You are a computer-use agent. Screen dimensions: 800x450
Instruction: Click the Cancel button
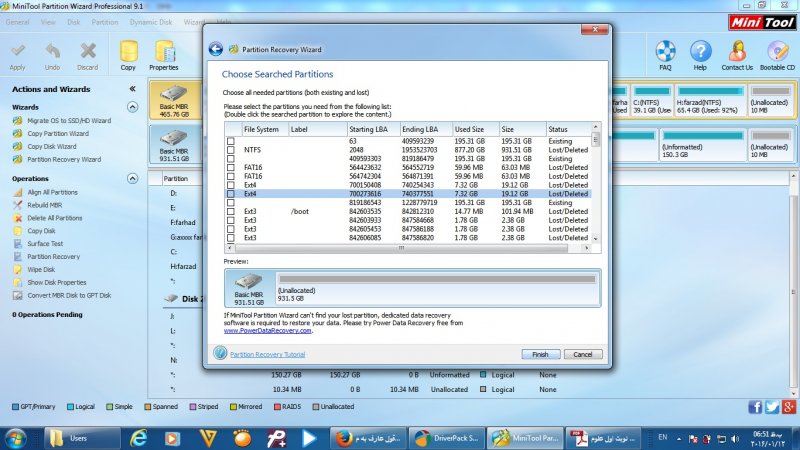pos(583,354)
